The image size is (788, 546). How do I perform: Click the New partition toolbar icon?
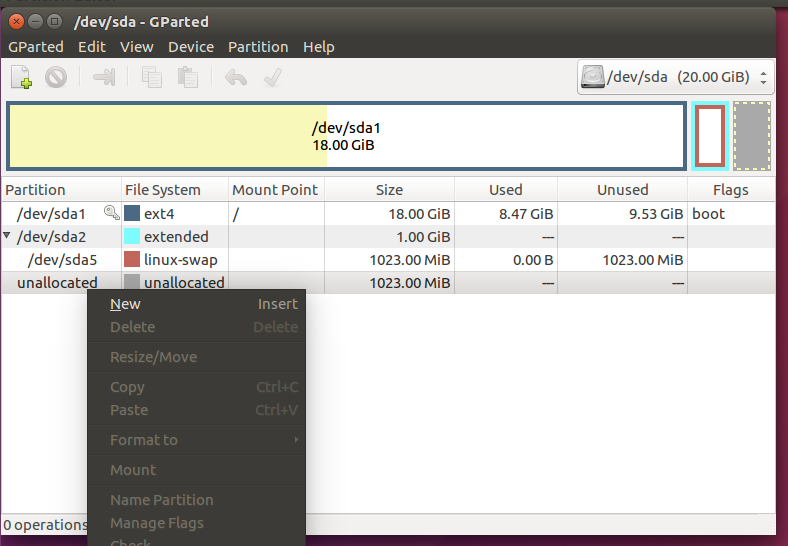(22, 77)
